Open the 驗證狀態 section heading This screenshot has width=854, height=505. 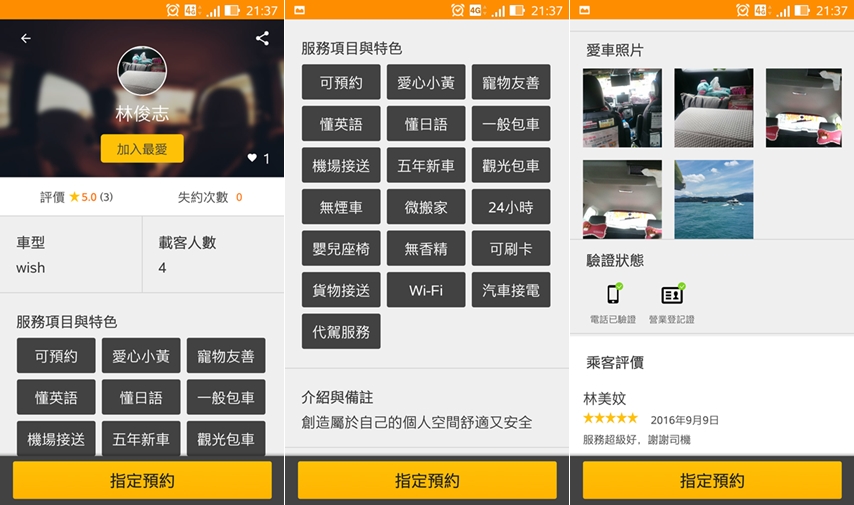[x=615, y=260]
